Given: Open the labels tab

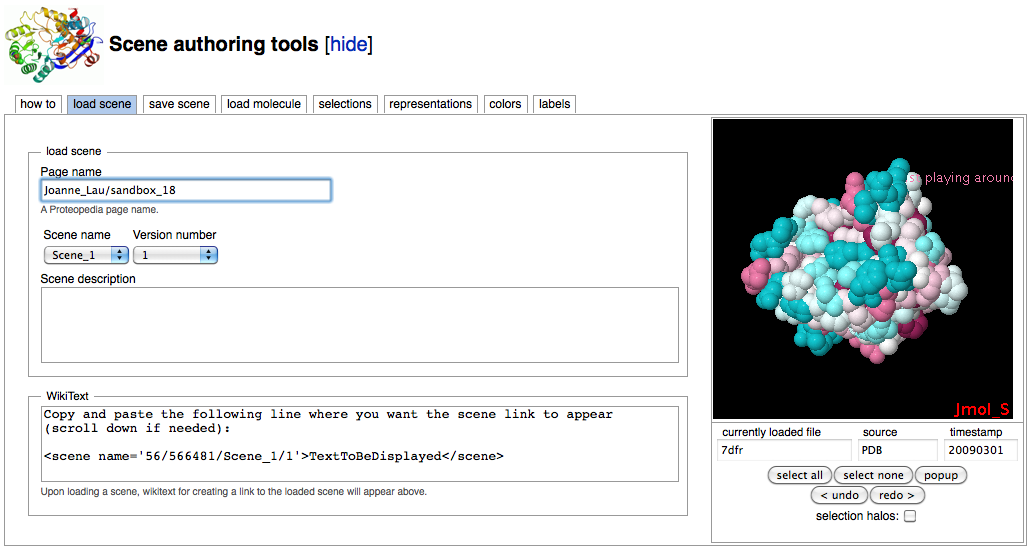Looking at the screenshot, I should 554,104.
